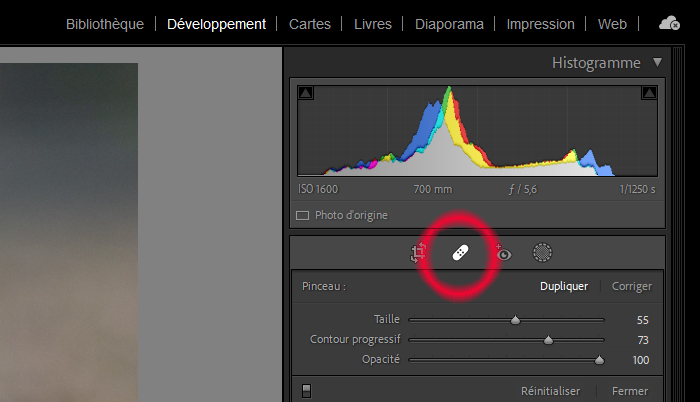Open the Masking tool dotted circle
Viewport: 700px width, 402px height.
pyautogui.click(x=542, y=253)
